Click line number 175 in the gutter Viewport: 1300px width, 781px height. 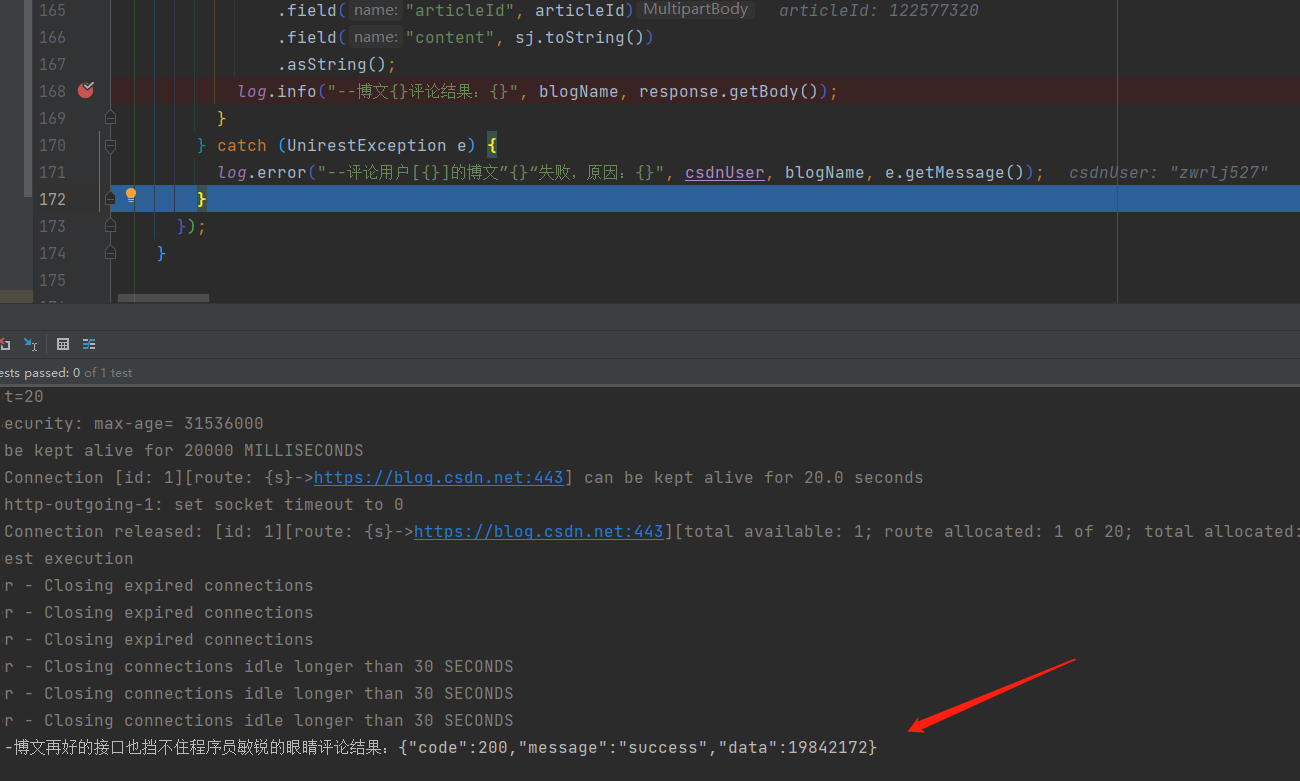click(51, 280)
